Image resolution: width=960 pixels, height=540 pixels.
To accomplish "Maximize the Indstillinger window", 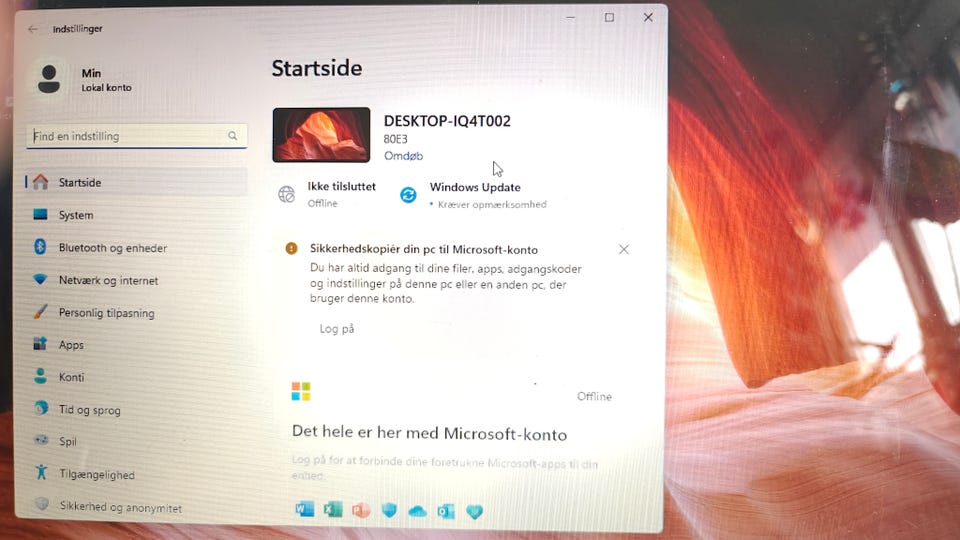I will [609, 17].
